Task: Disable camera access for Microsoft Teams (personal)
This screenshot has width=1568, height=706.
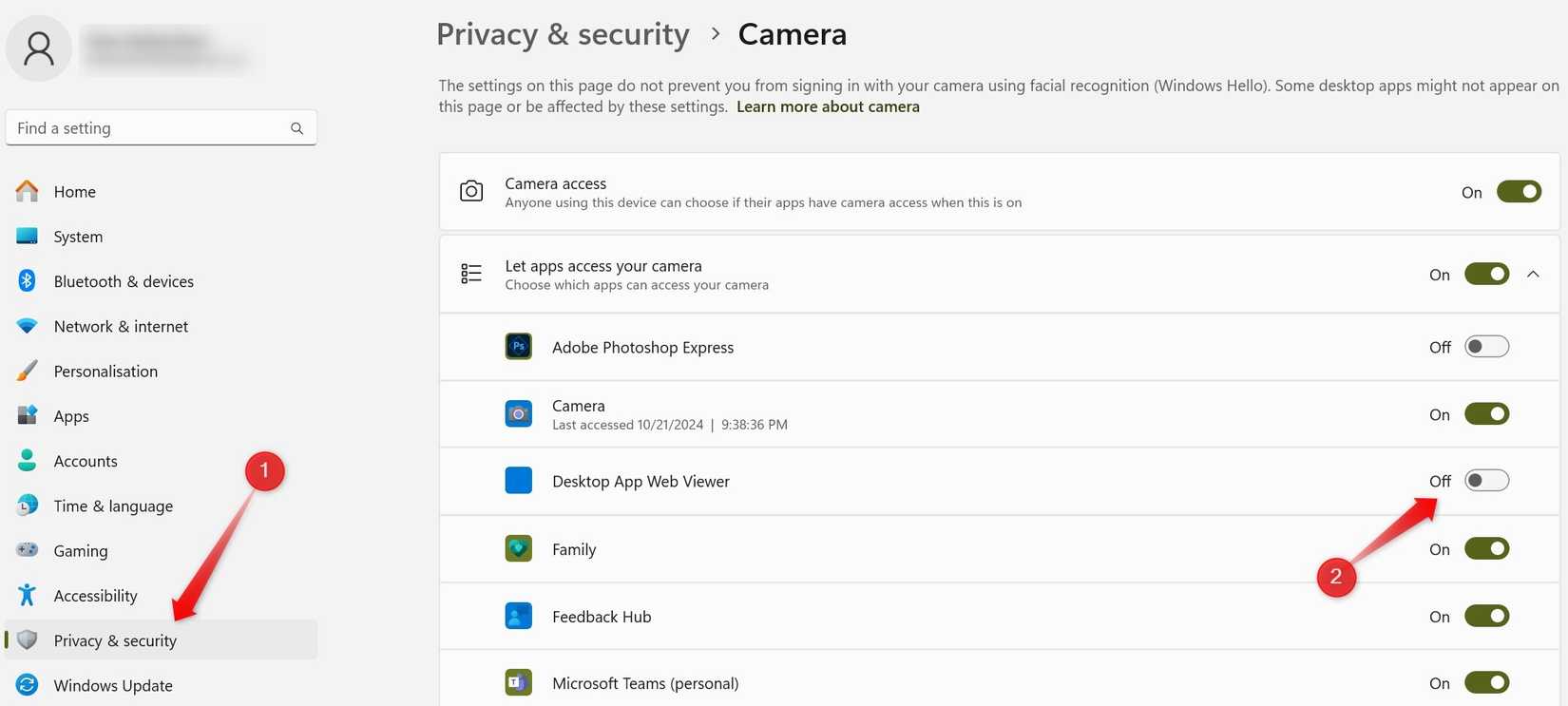Action: [1486, 682]
